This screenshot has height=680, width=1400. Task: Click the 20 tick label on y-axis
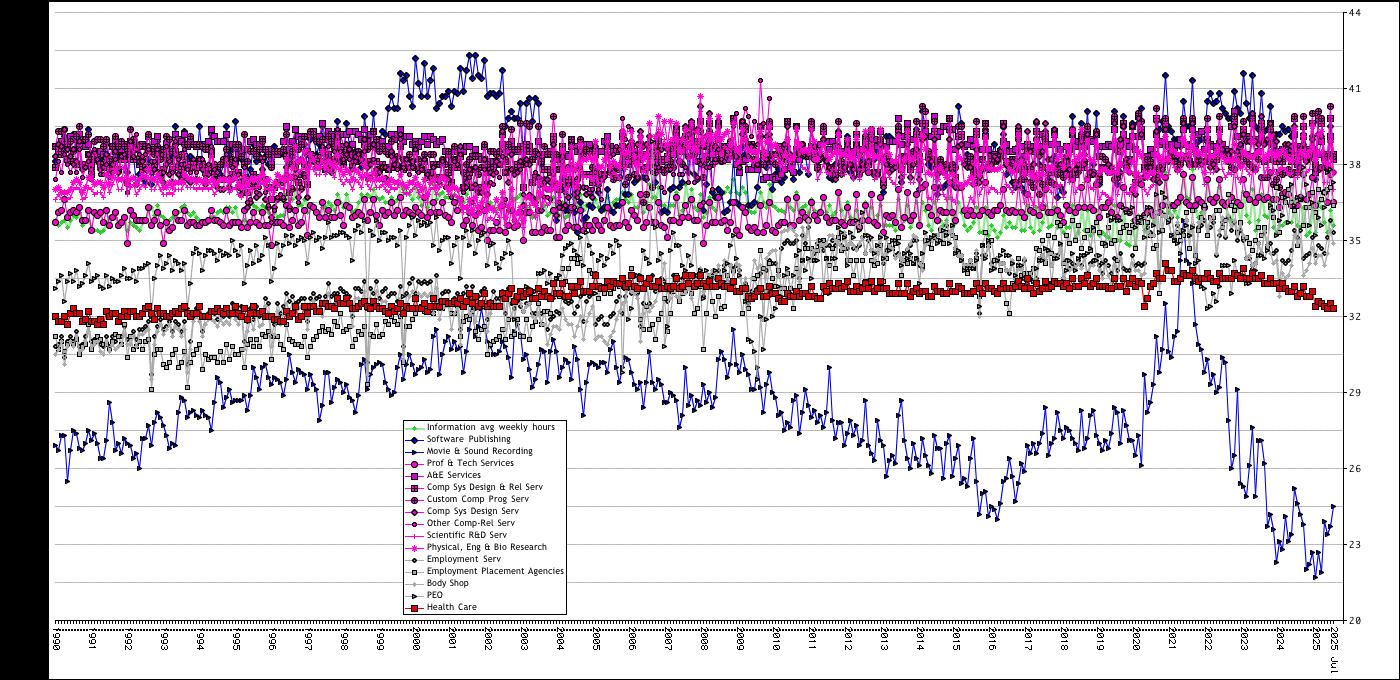[1353, 621]
